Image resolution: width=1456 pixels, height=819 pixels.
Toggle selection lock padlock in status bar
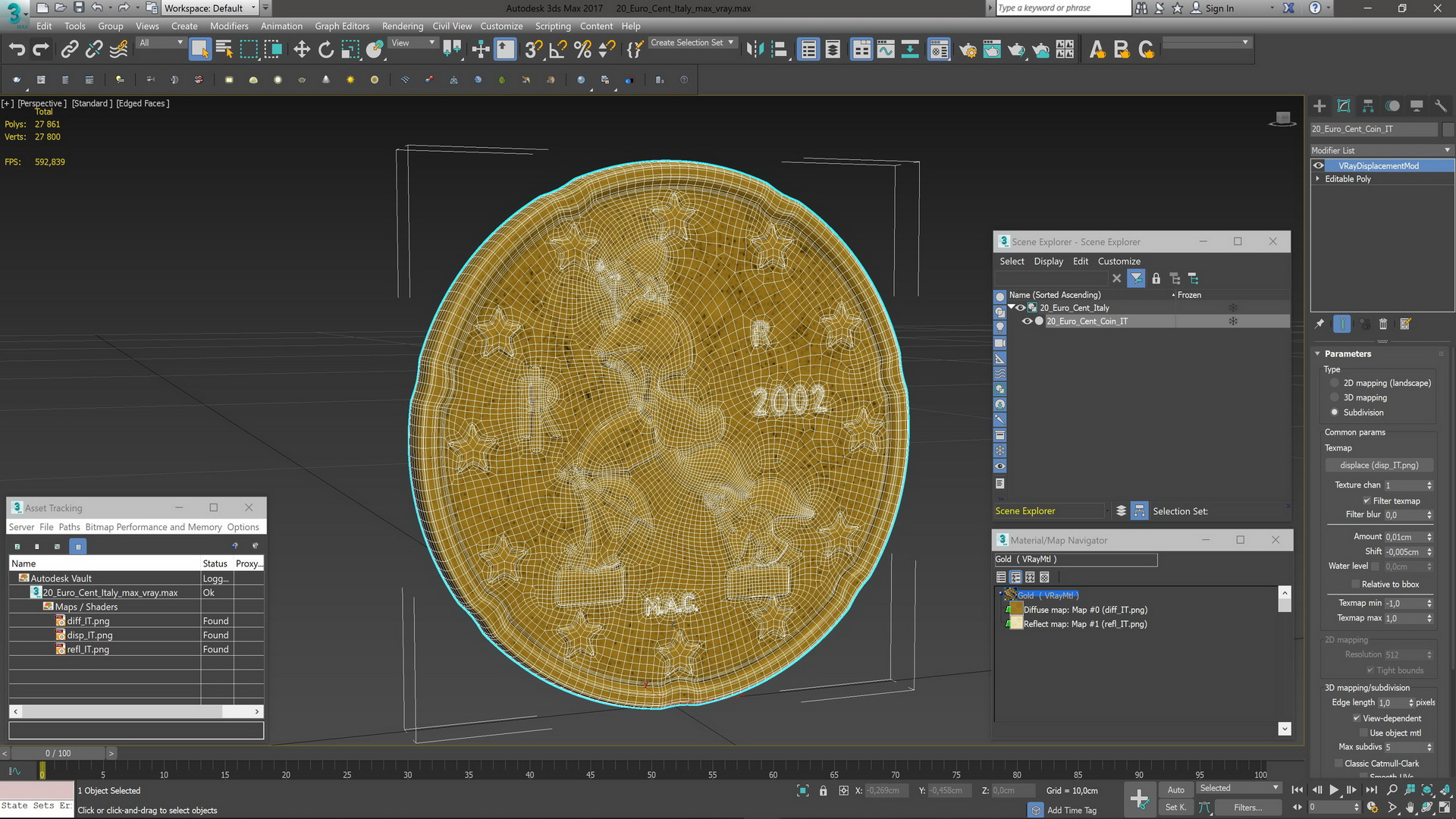click(824, 791)
